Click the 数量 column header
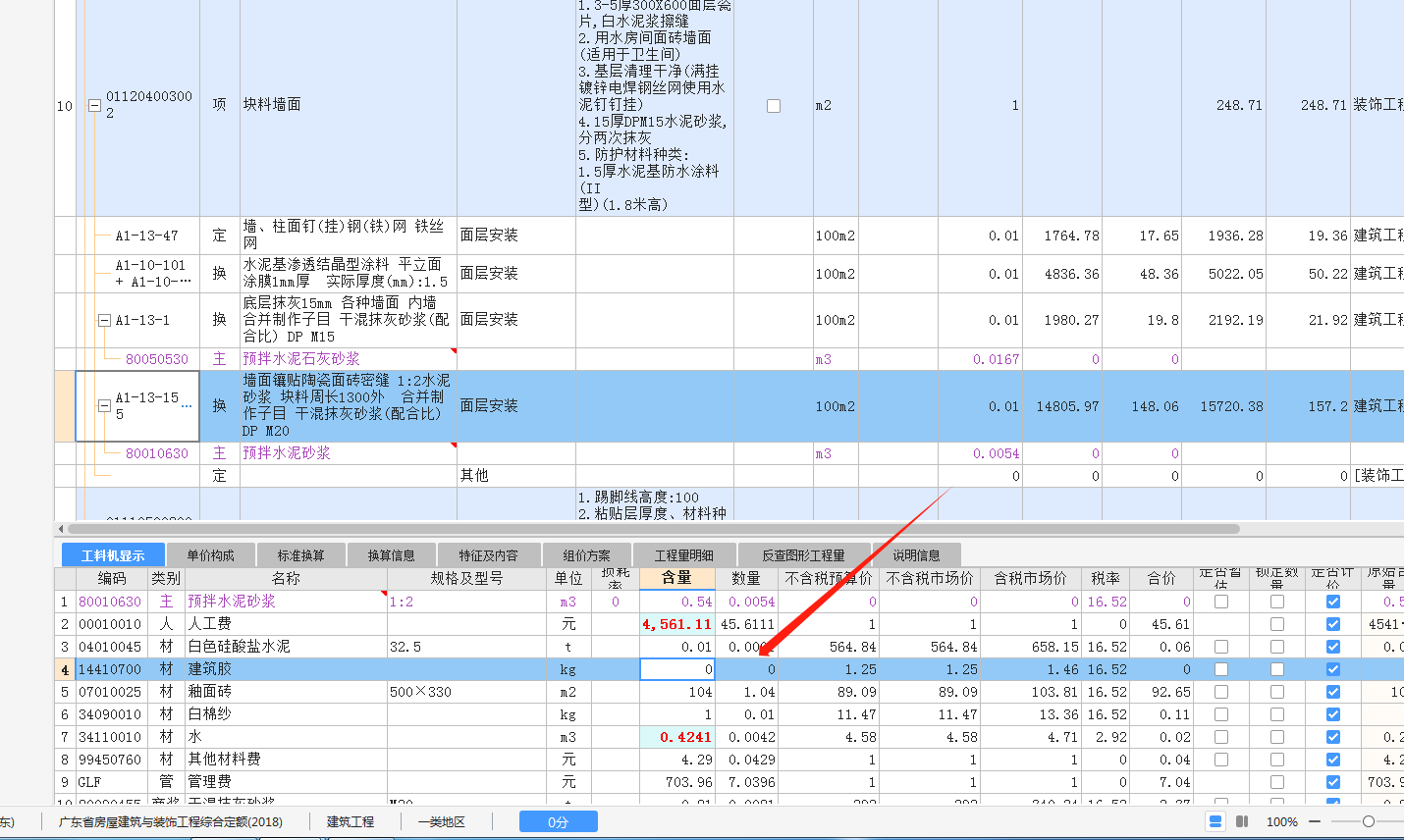This screenshot has height=840, width=1404. pyautogui.click(x=746, y=578)
